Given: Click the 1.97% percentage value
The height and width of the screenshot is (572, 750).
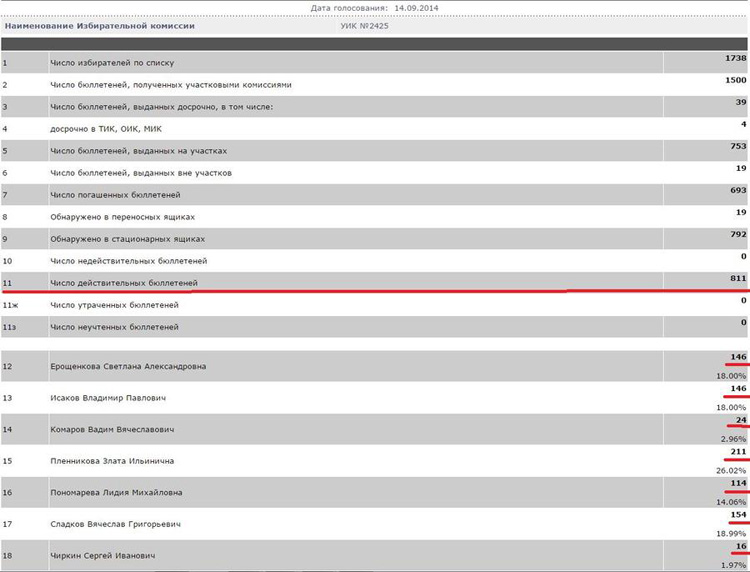Looking at the screenshot, I should point(733,565).
